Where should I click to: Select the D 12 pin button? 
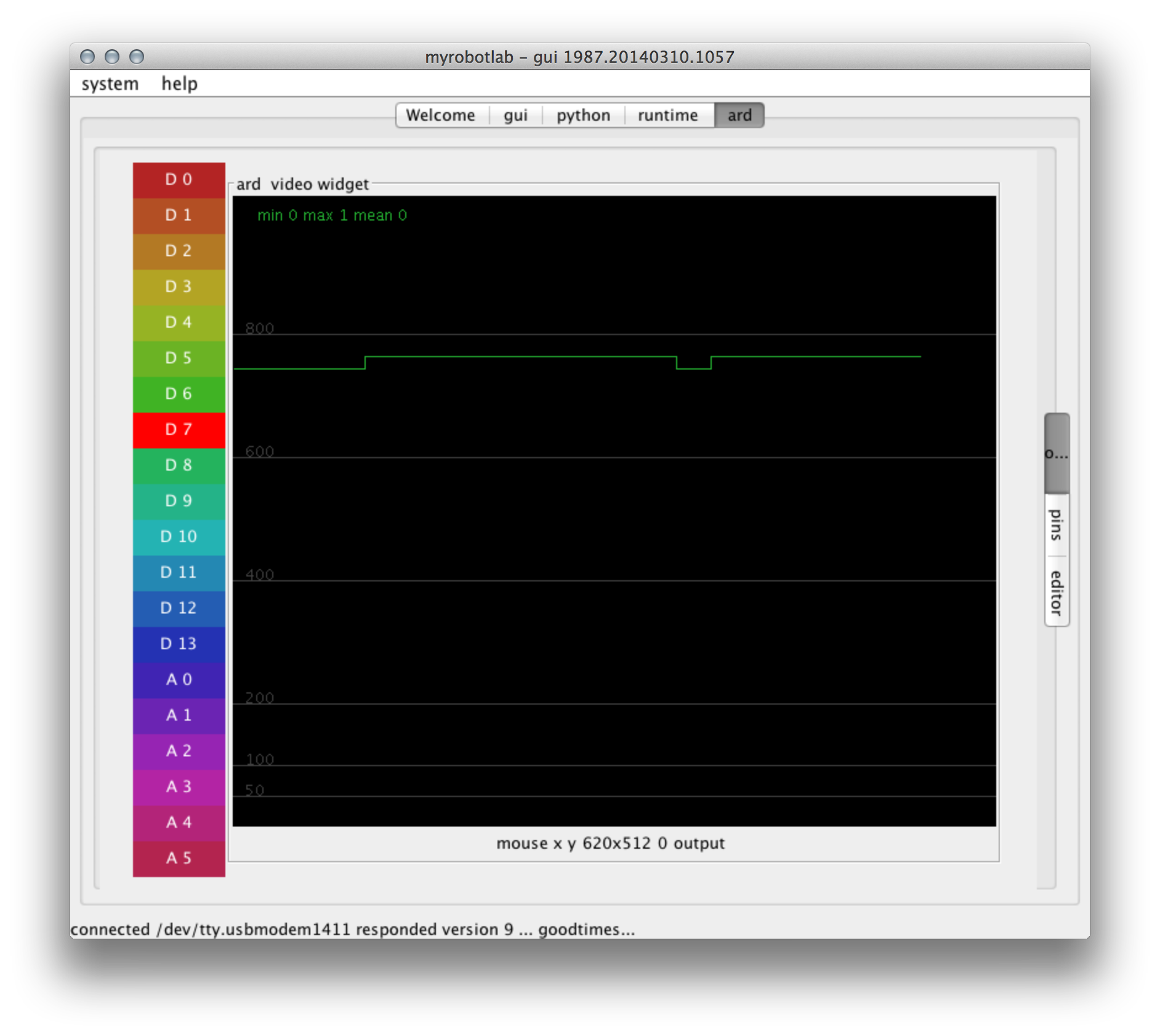point(179,609)
